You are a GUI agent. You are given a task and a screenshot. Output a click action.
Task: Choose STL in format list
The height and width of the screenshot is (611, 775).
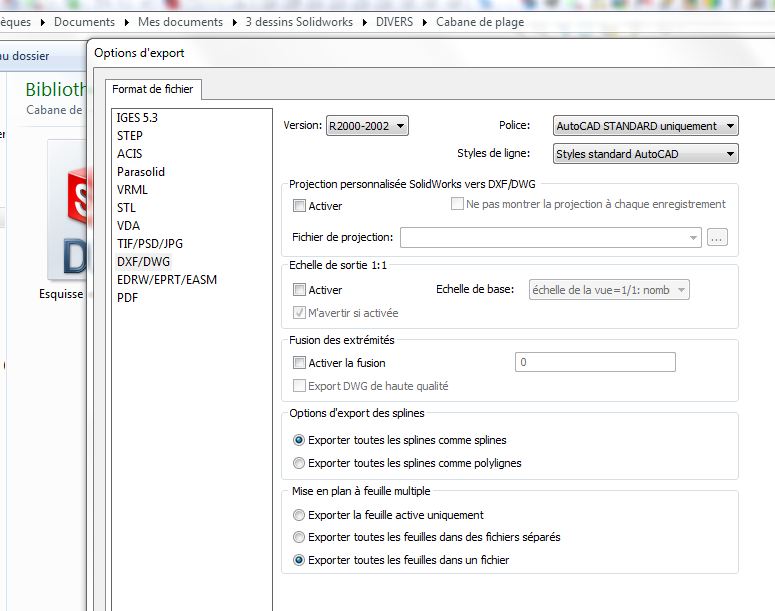tap(126, 208)
